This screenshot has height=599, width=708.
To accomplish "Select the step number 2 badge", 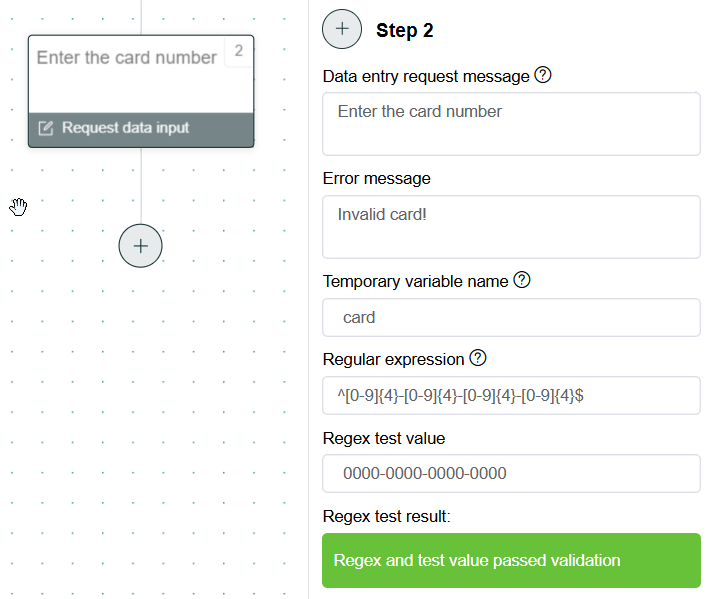I will (x=239, y=51).
